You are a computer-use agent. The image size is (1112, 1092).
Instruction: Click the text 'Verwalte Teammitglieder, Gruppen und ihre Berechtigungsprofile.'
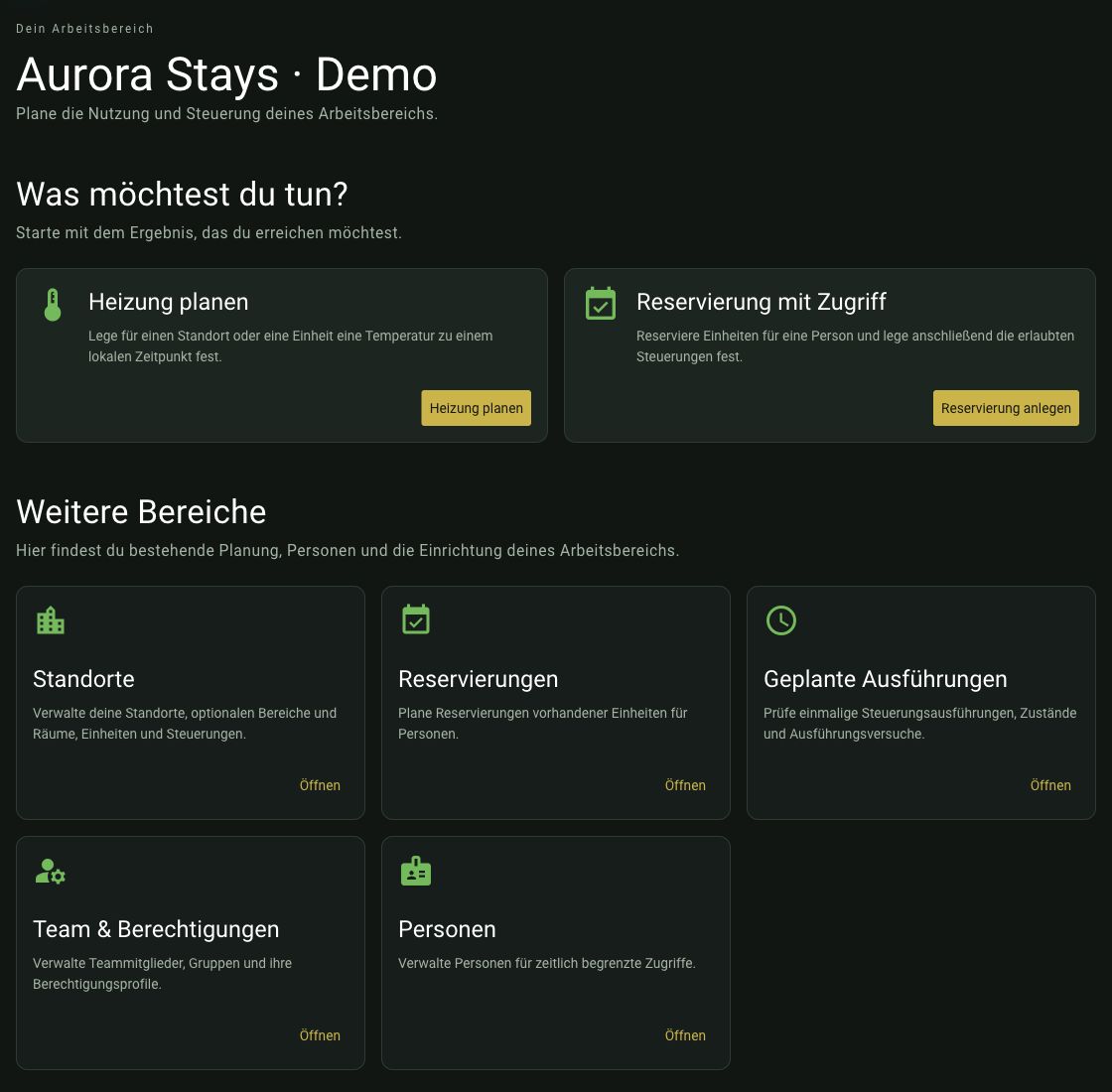163,974
